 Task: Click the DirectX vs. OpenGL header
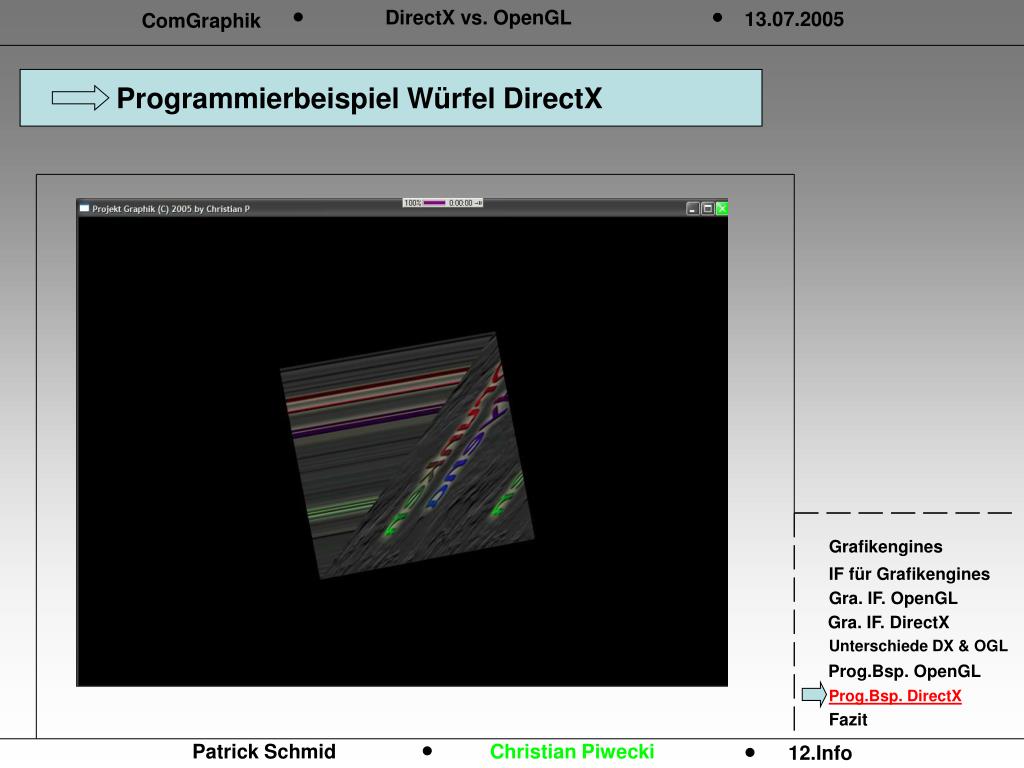click(x=478, y=18)
